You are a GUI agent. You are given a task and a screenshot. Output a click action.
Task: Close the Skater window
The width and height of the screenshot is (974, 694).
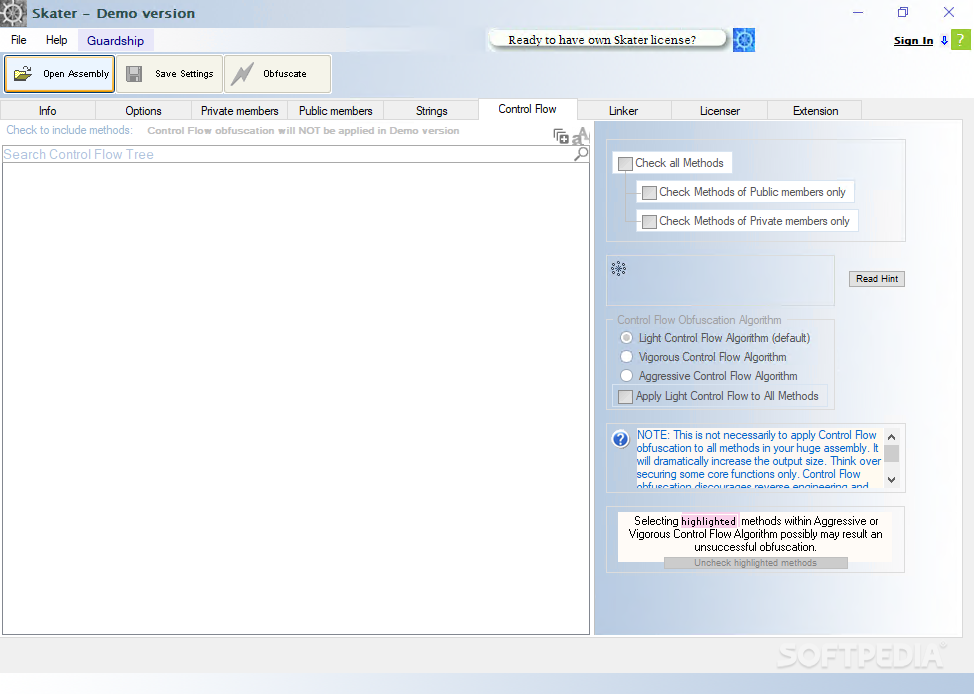(949, 12)
